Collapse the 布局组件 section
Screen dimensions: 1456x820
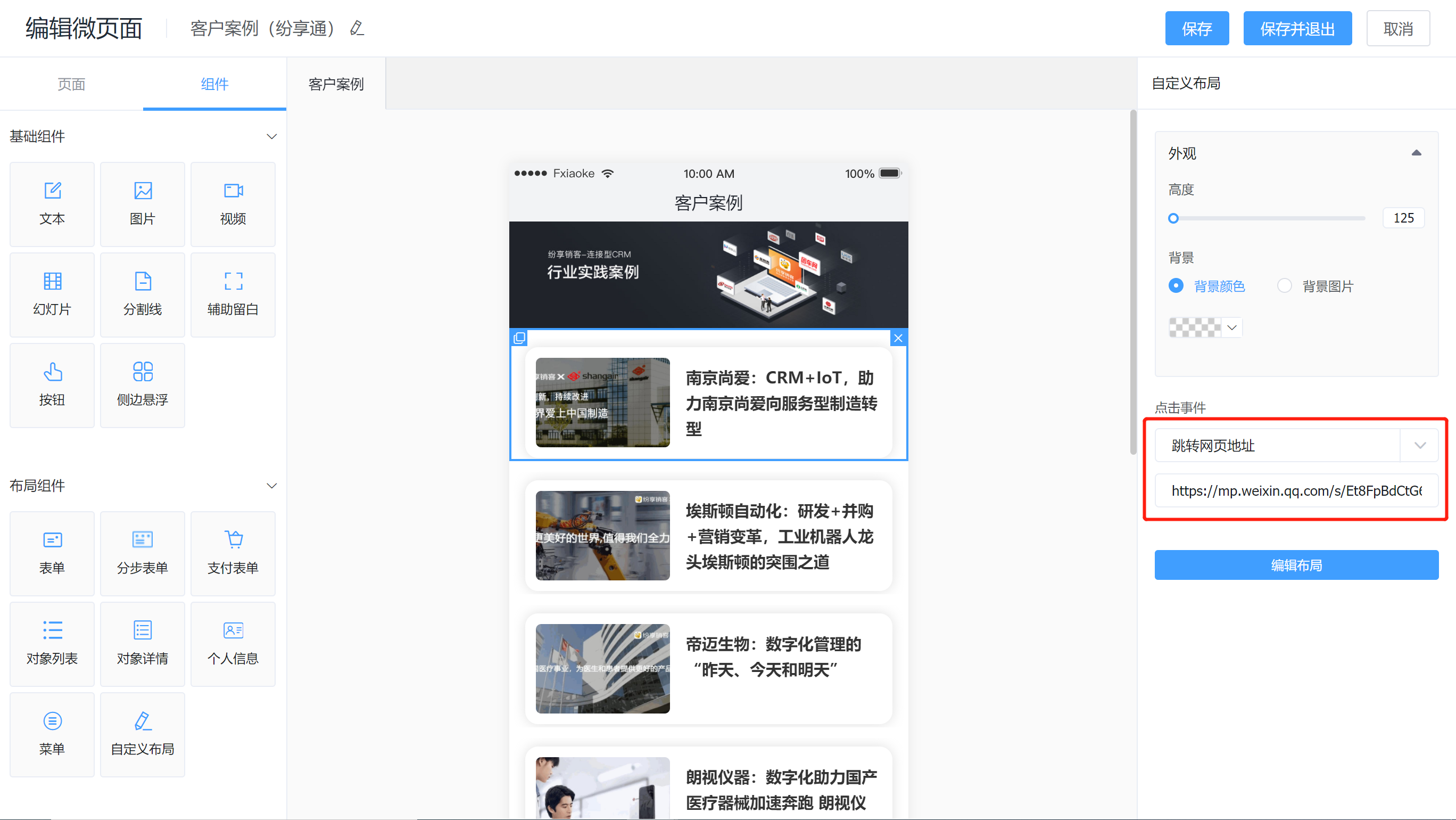(x=271, y=486)
